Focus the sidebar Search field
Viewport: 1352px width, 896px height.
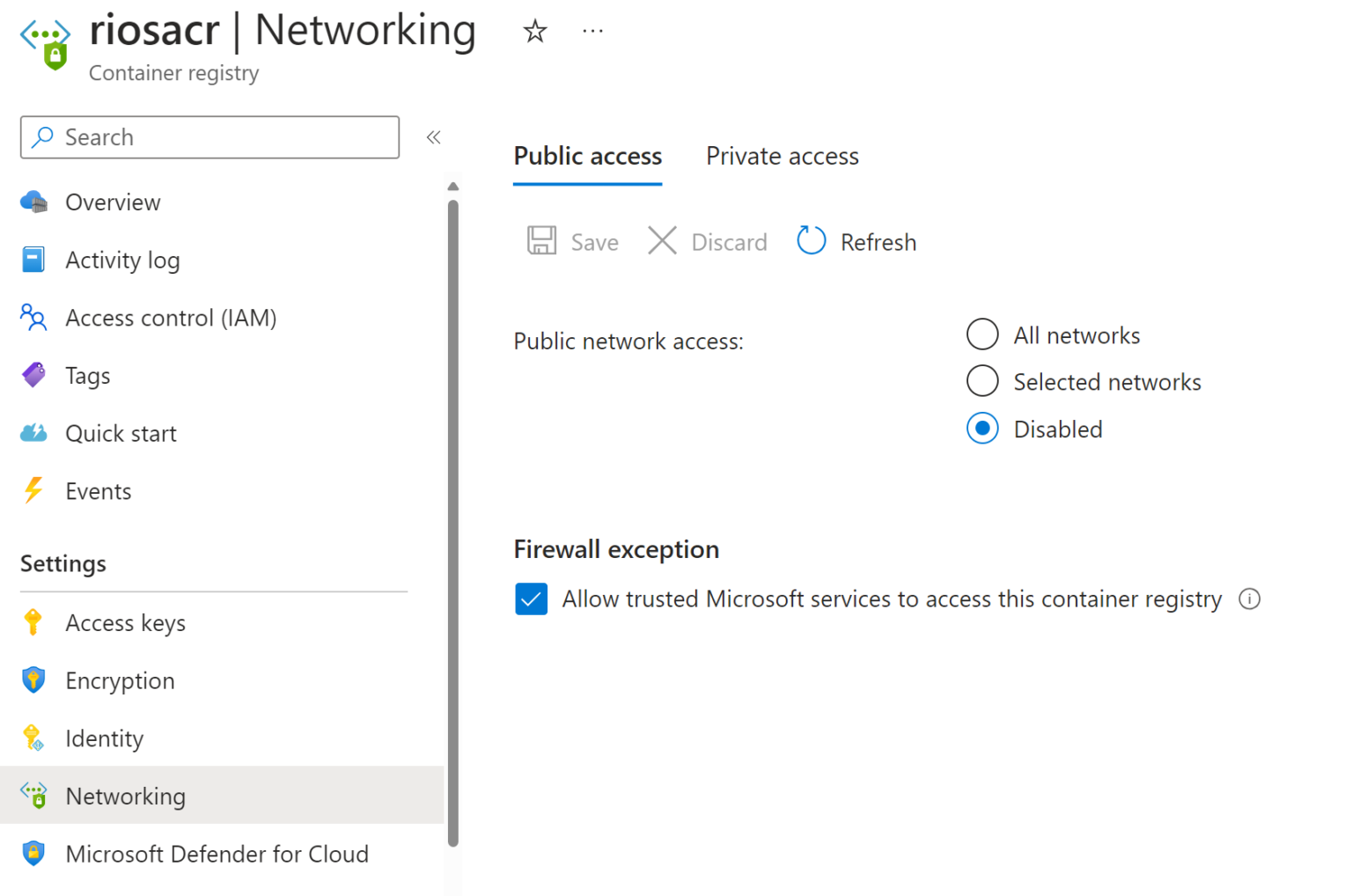(x=220, y=137)
